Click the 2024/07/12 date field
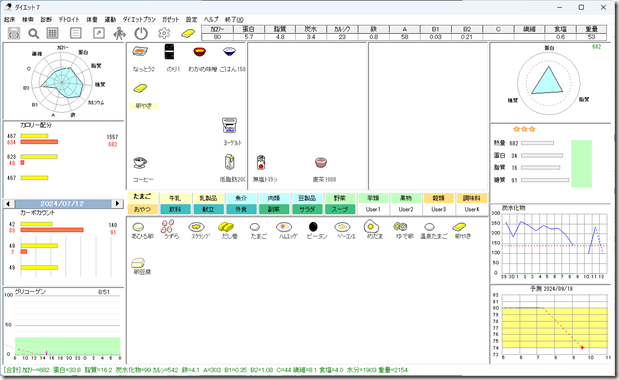The width and height of the screenshot is (619, 380). 62,204
